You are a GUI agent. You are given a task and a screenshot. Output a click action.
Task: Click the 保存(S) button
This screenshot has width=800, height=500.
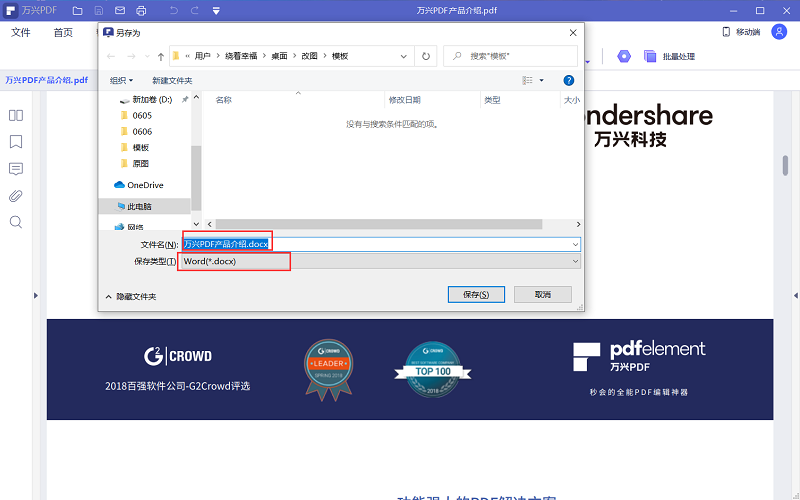tap(476, 294)
